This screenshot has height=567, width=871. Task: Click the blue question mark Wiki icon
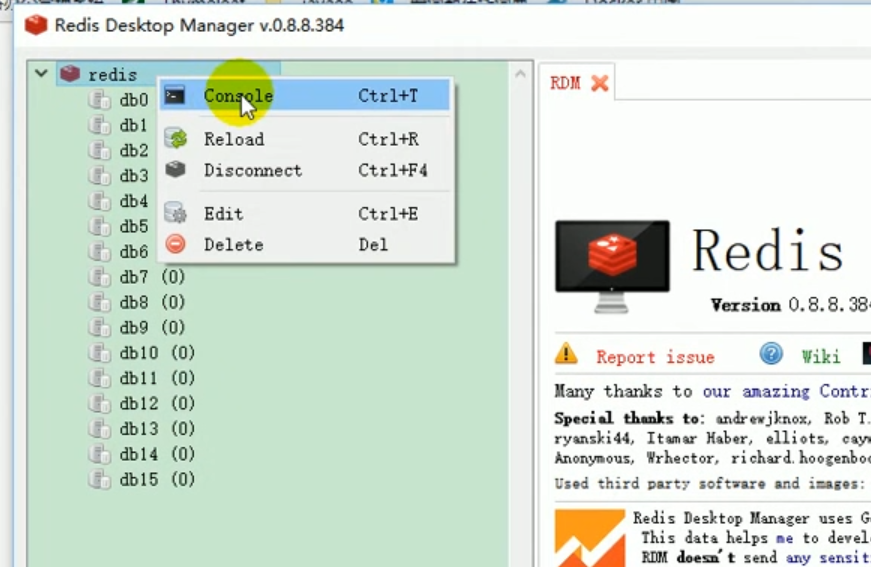coord(772,354)
